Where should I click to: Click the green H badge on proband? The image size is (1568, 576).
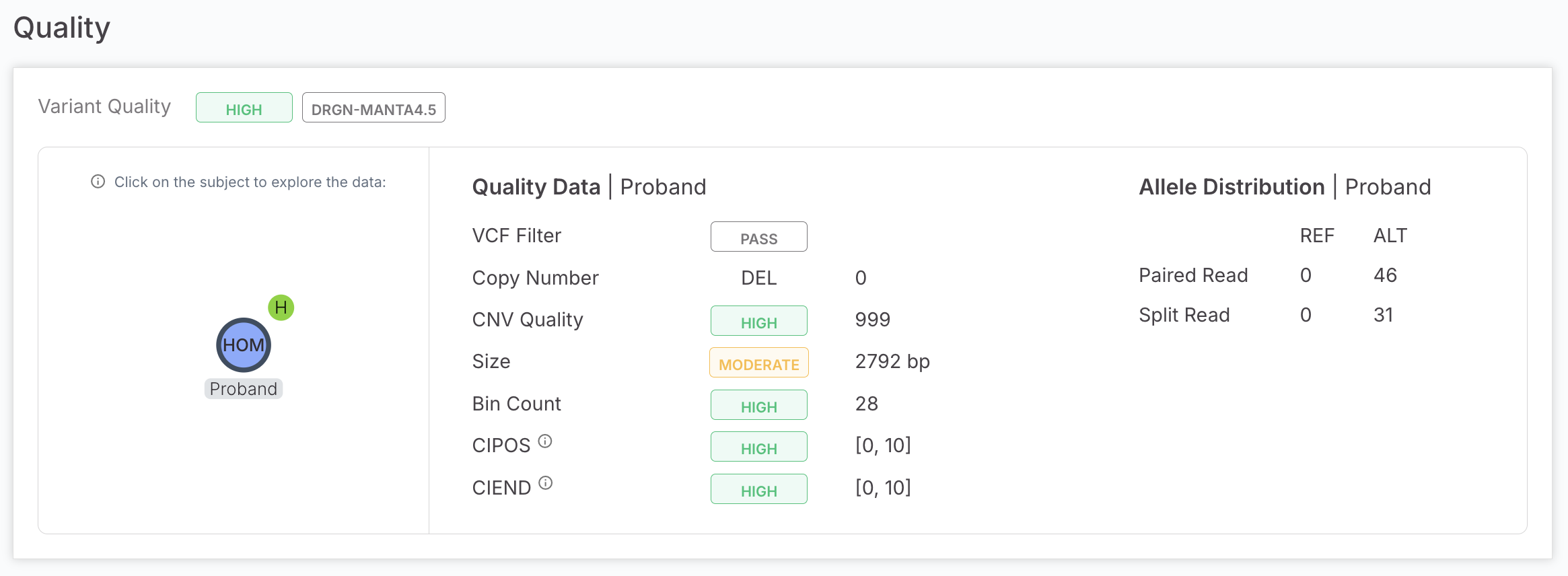(281, 308)
